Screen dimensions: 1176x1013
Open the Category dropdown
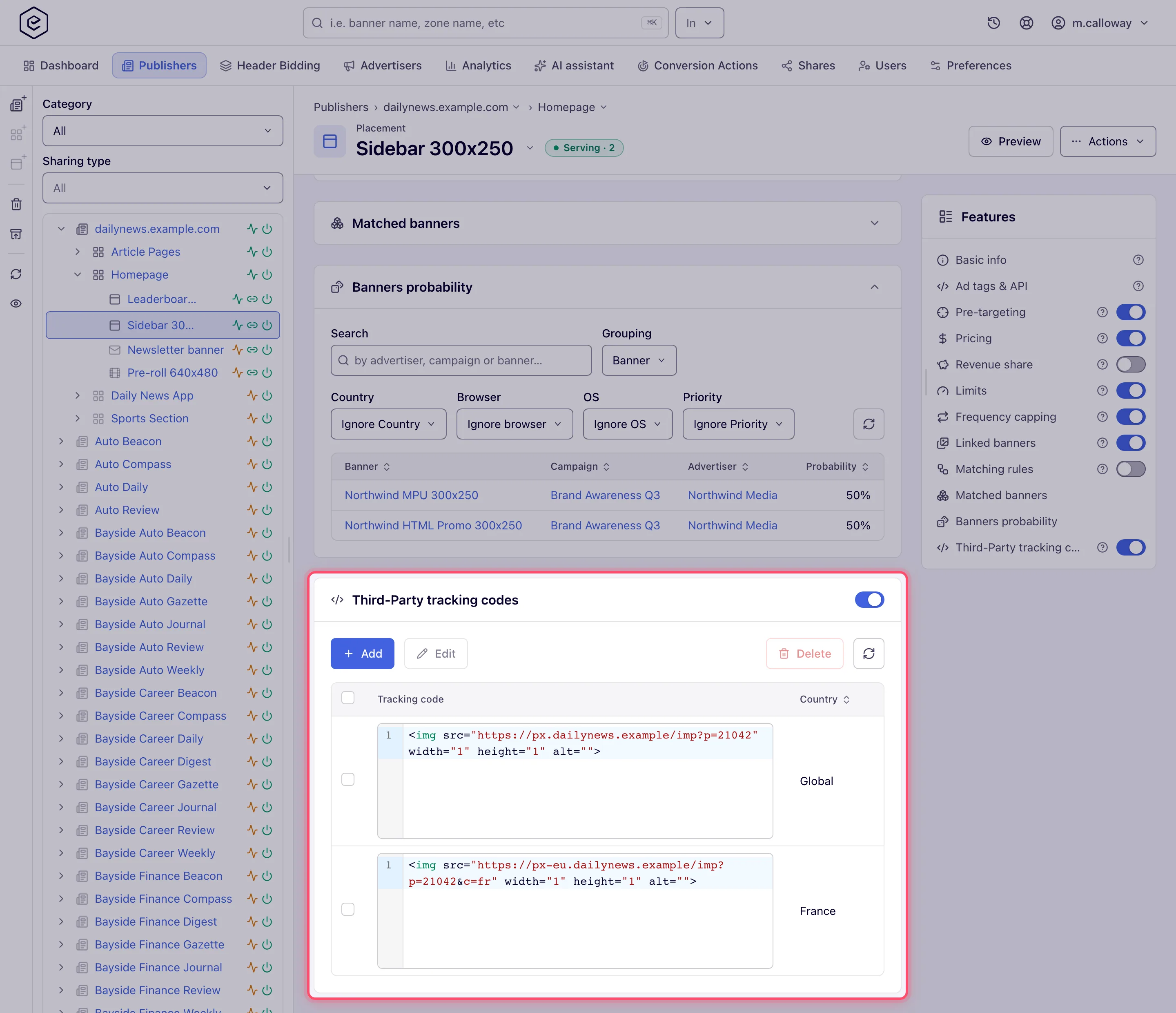pyautogui.click(x=163, y=131)
